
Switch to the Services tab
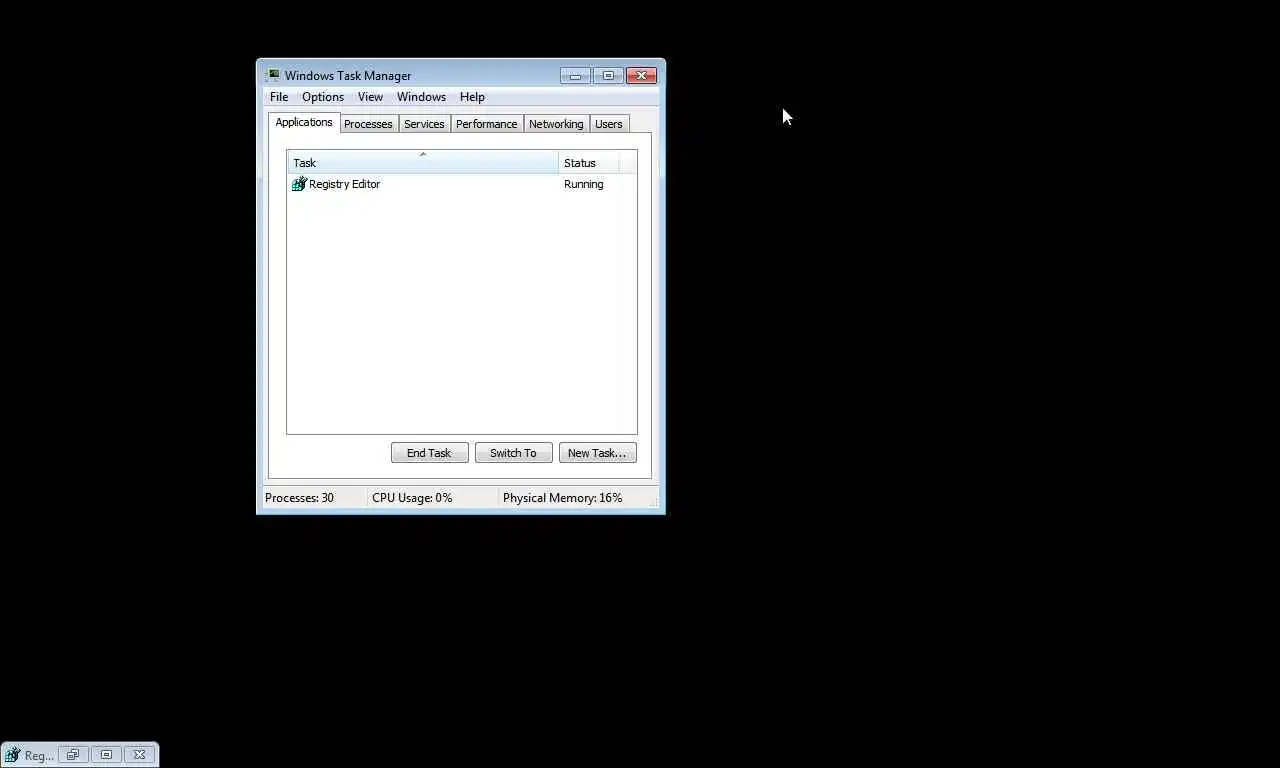tap(424, 124)
